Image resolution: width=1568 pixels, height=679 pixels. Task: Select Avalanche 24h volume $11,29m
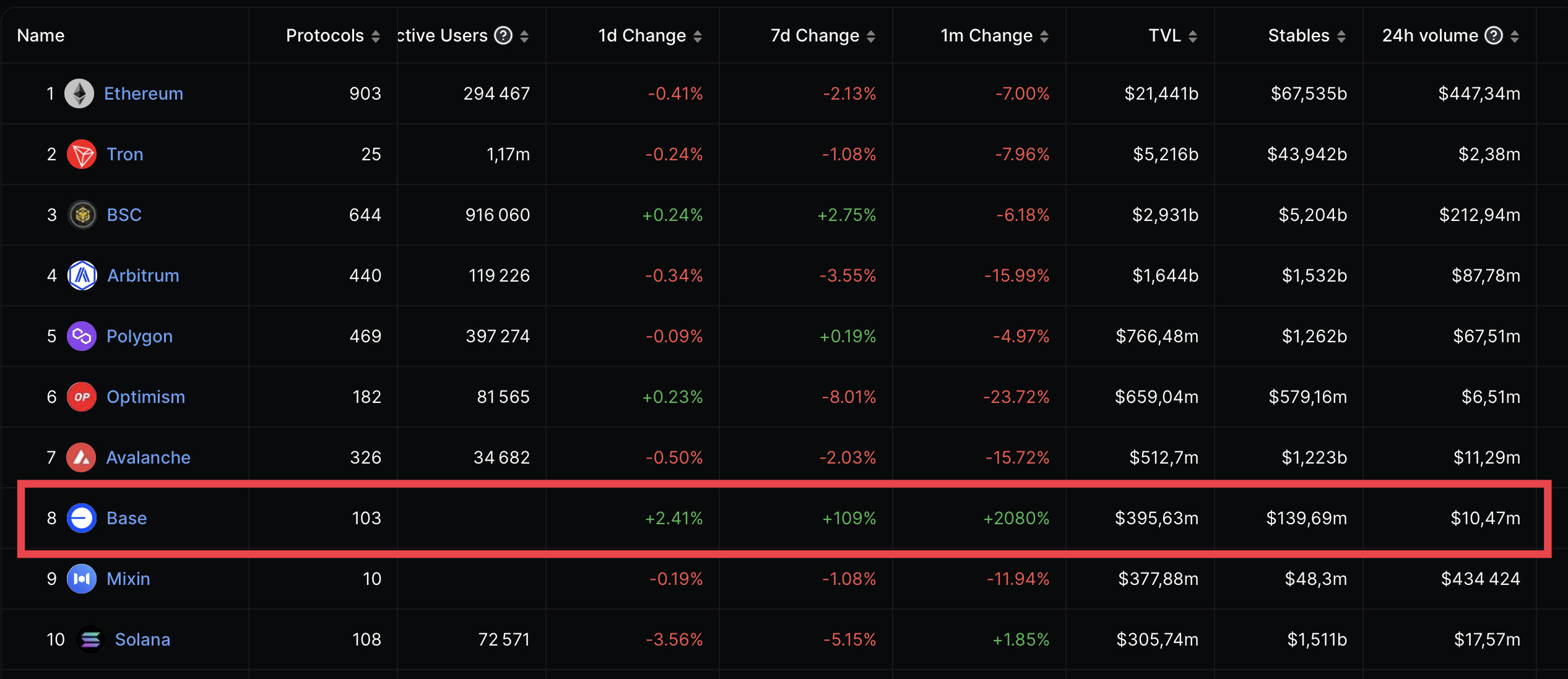click(x=1487, y=457)
